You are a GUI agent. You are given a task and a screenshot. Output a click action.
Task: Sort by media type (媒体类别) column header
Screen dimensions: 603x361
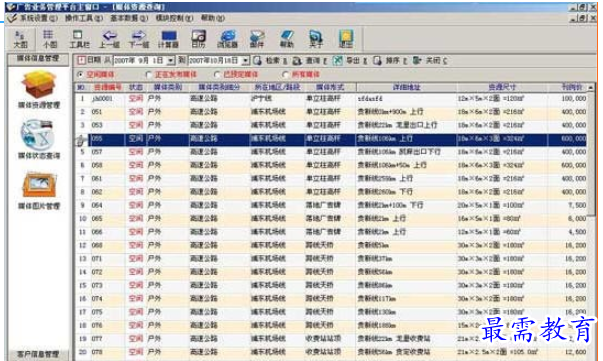click(x=167, y=87)
